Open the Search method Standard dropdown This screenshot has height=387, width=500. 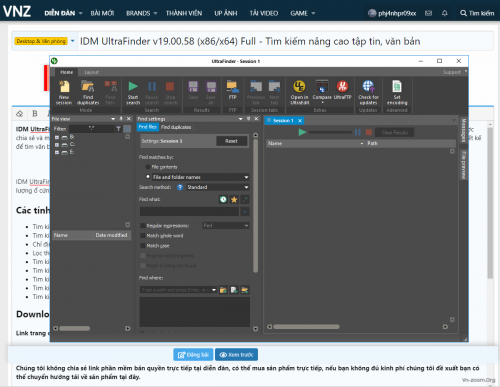218,187
